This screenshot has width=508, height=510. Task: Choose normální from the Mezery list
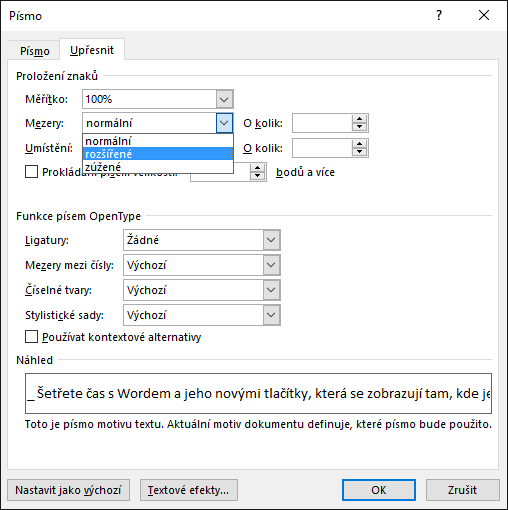(158, 141)
